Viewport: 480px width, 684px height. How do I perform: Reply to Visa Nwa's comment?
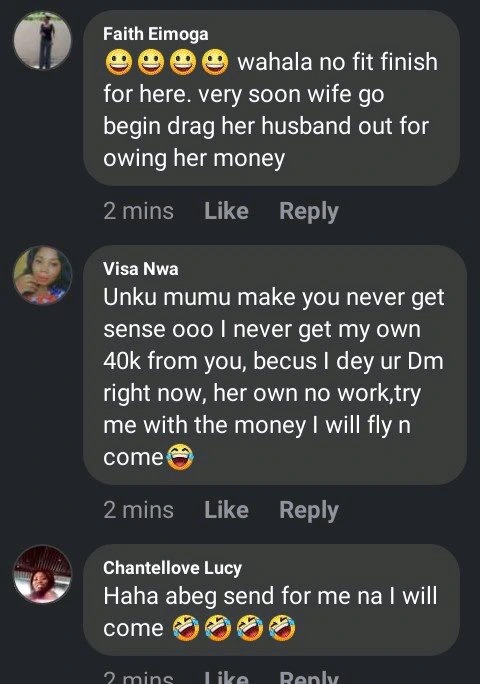(309, 510)
